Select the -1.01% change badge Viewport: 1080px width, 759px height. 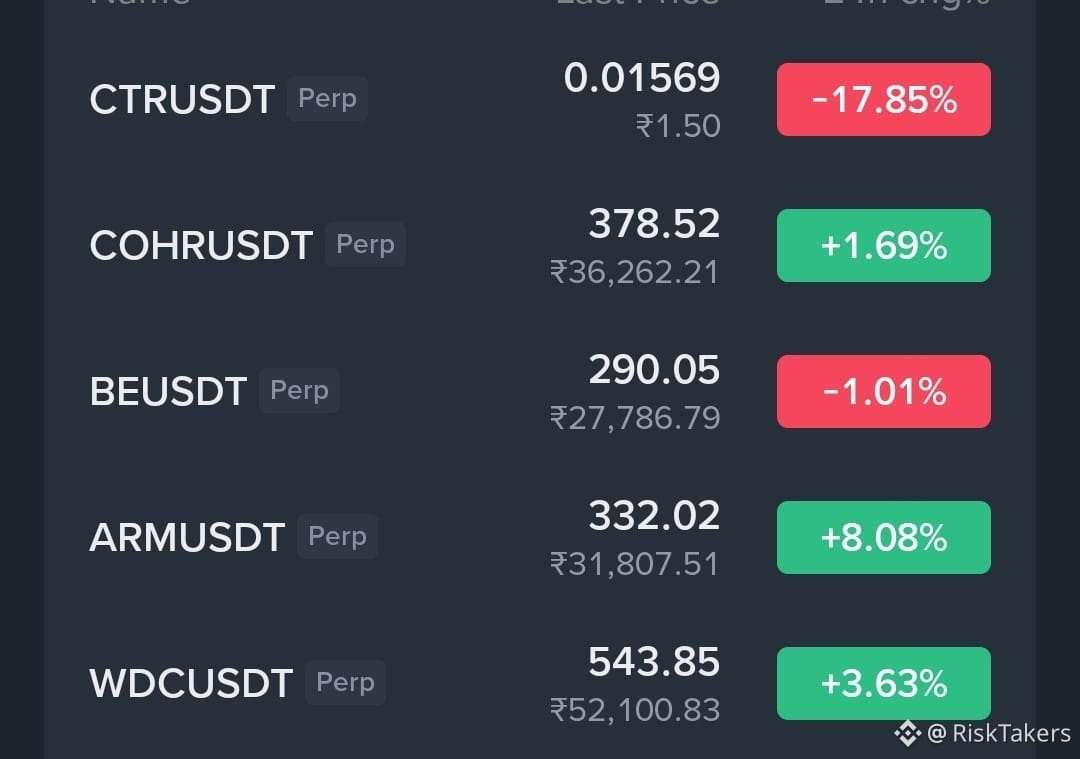tap(884, 391)
